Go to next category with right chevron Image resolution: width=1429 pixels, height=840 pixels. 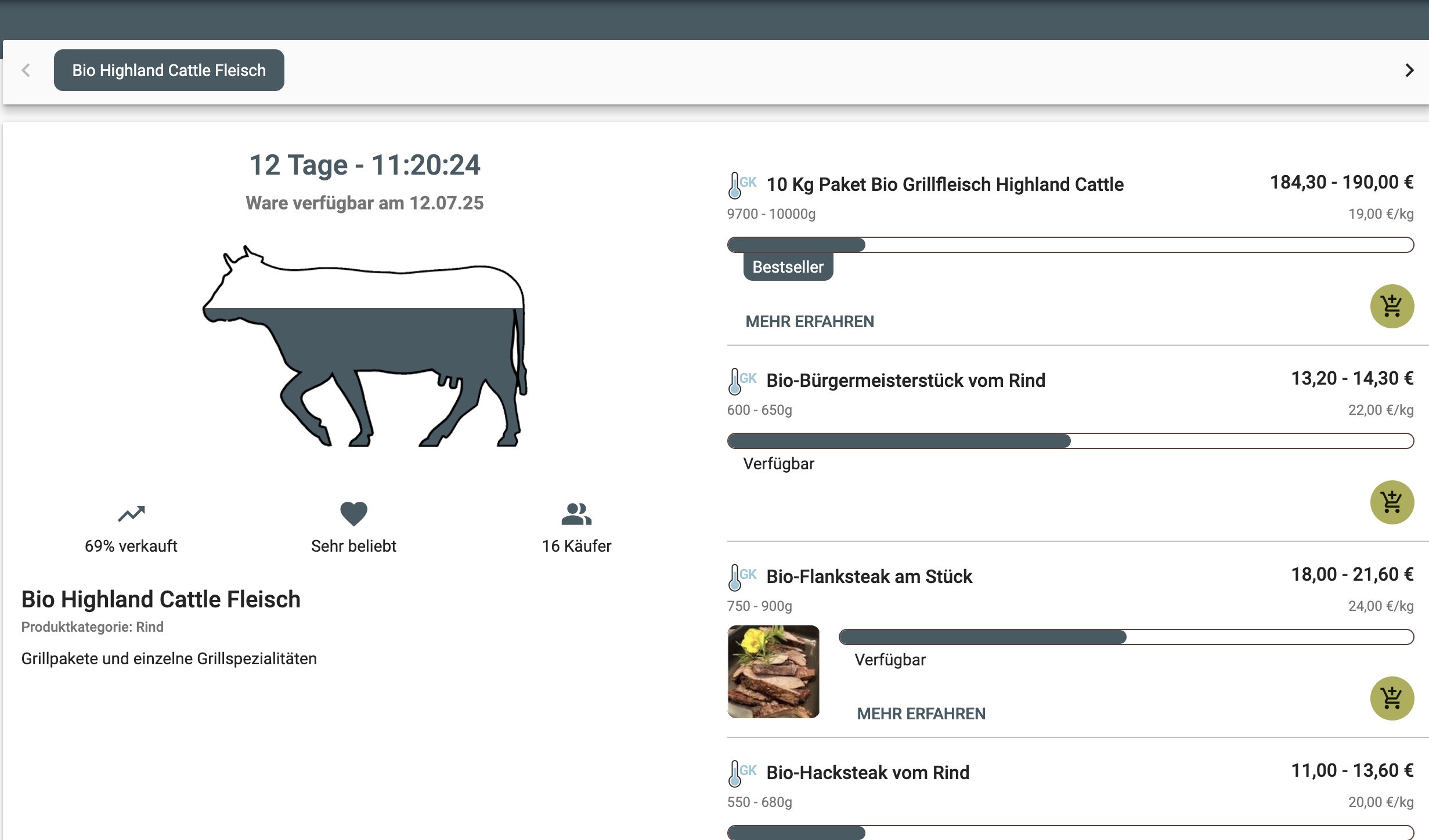click(x=1409, y=70)
